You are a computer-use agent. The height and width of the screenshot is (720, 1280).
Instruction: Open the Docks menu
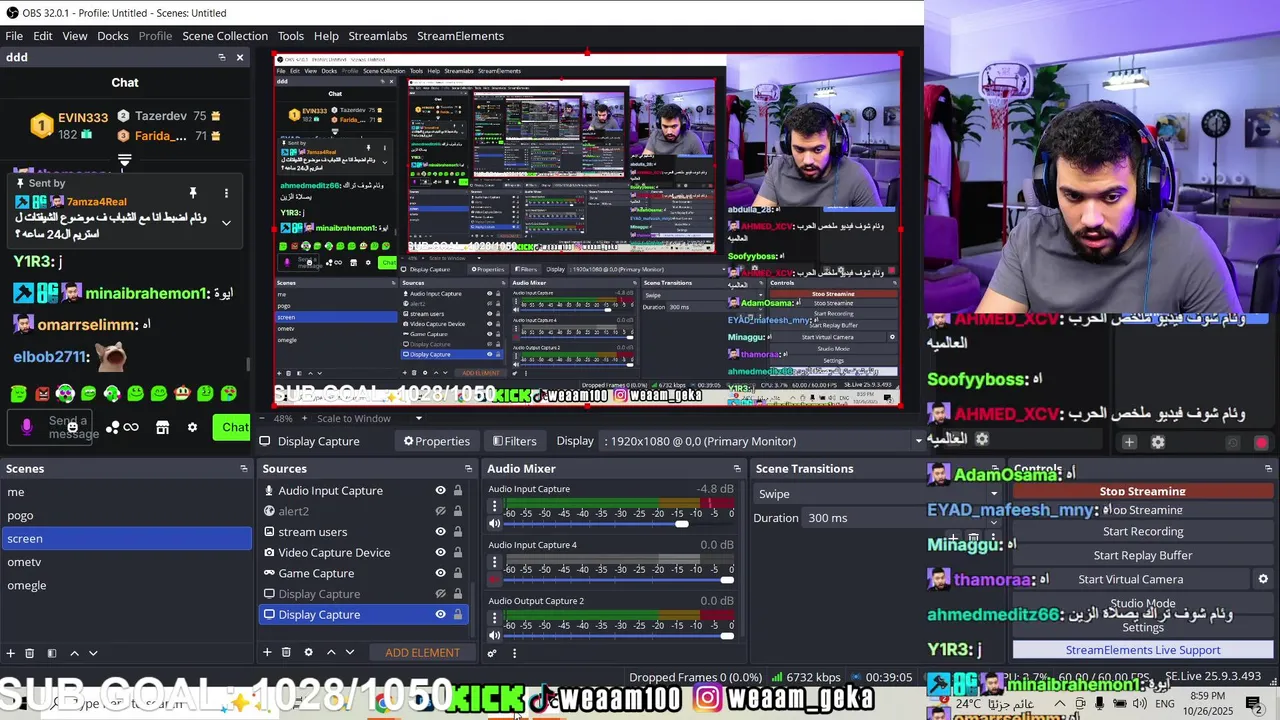pyautogui.click(x=113, y=36)
